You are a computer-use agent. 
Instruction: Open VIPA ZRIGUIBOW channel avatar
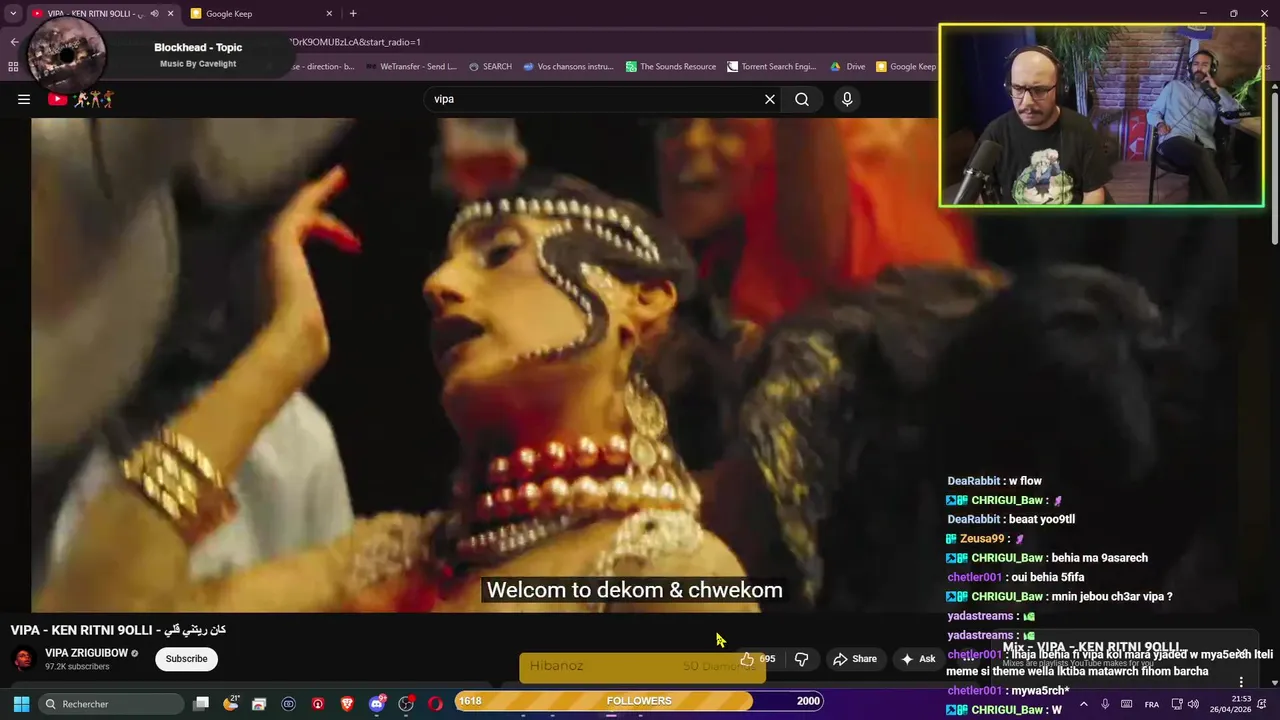[23, 659]
